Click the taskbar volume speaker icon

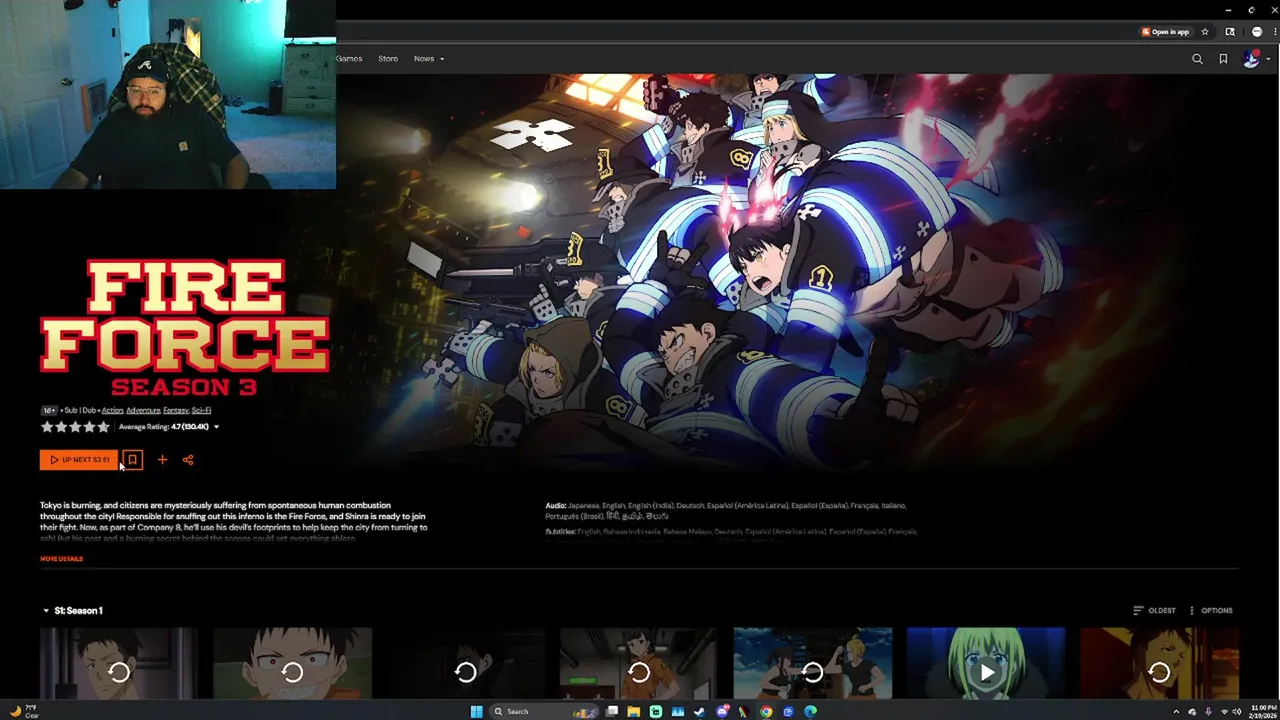tap(1237, 712)
